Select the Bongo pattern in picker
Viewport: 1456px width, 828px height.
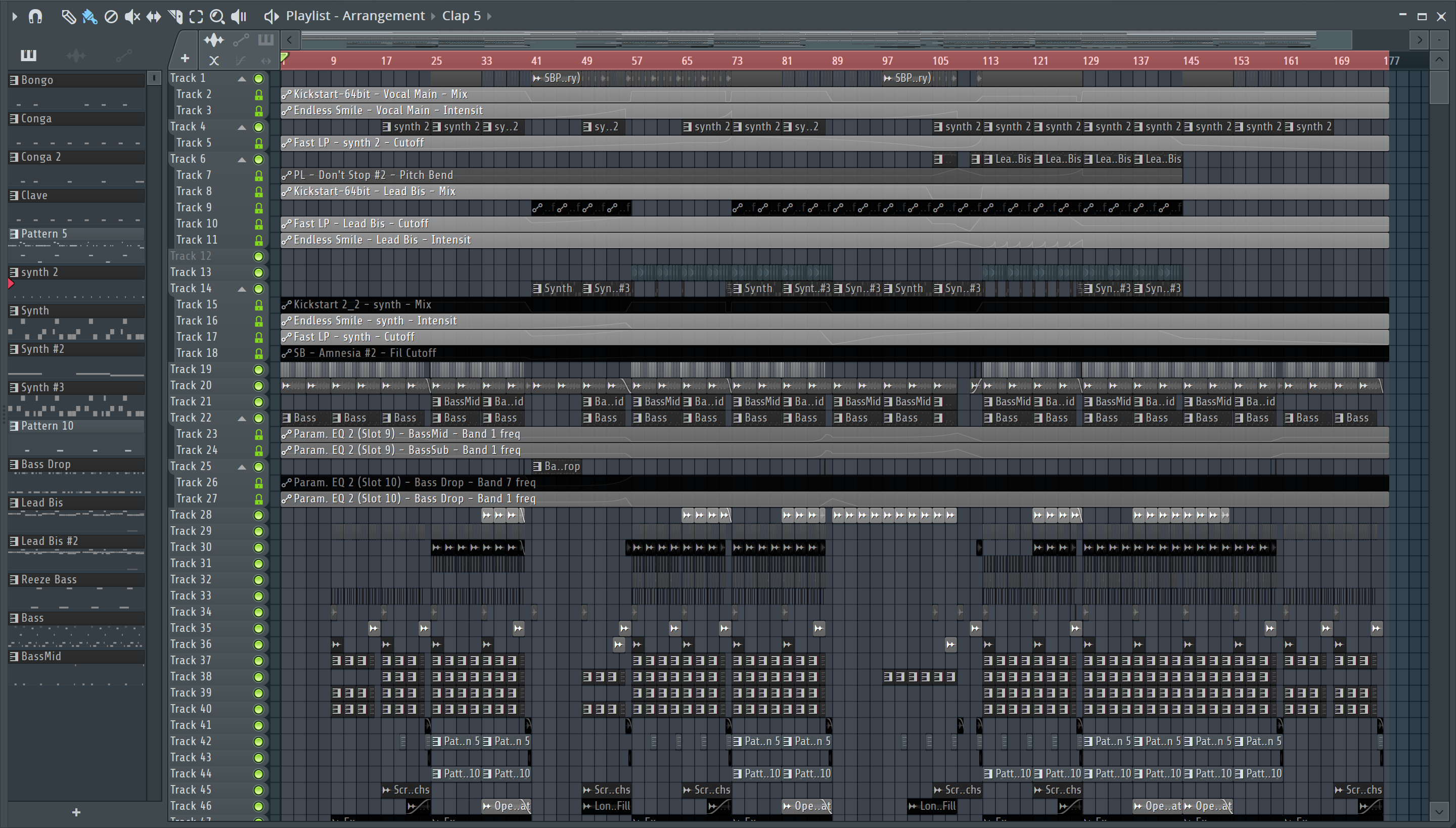pyautogui.click(x=76, y=80)
